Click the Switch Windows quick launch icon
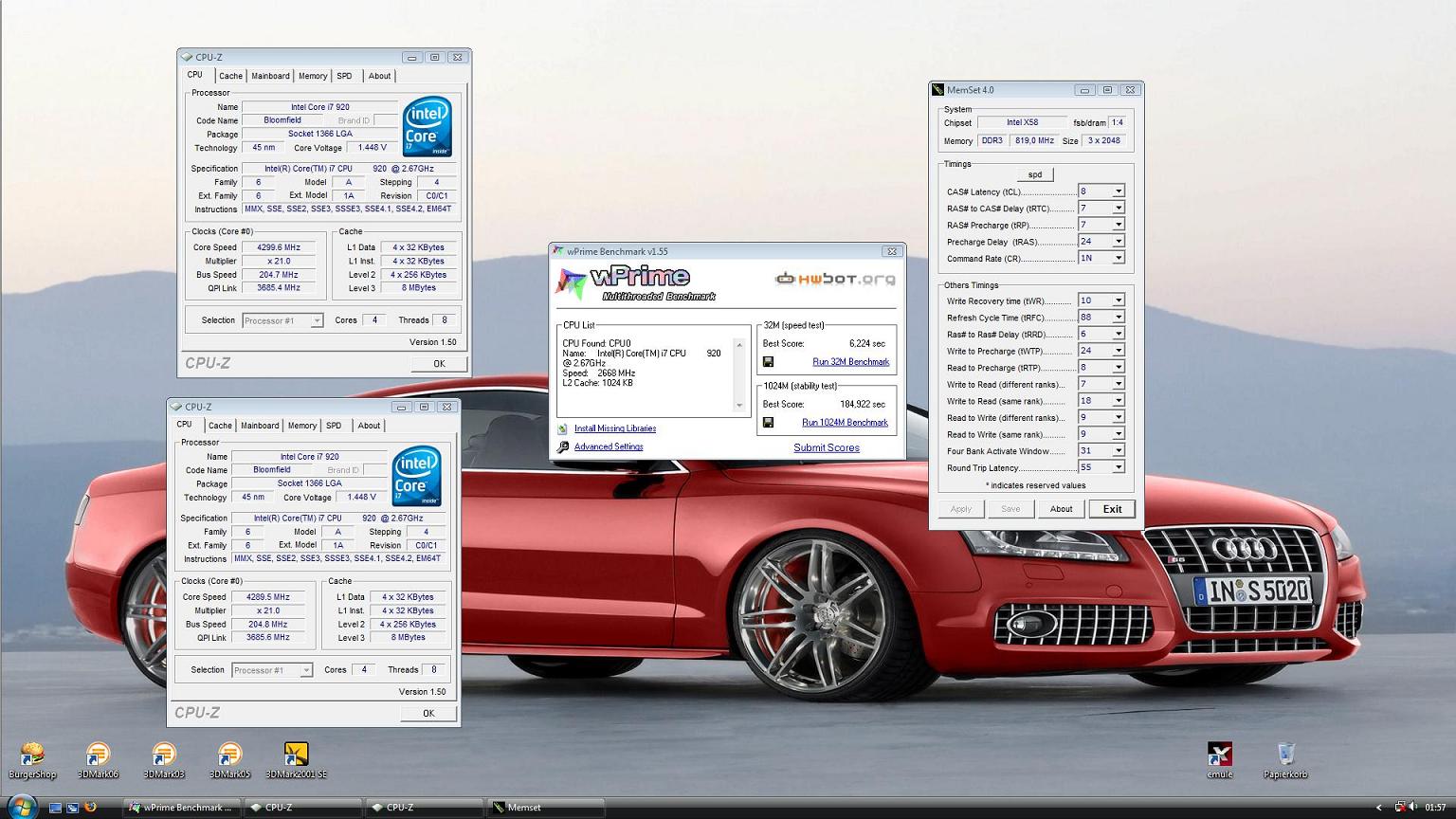The image size is (1456, 819). tap(72, 808)
